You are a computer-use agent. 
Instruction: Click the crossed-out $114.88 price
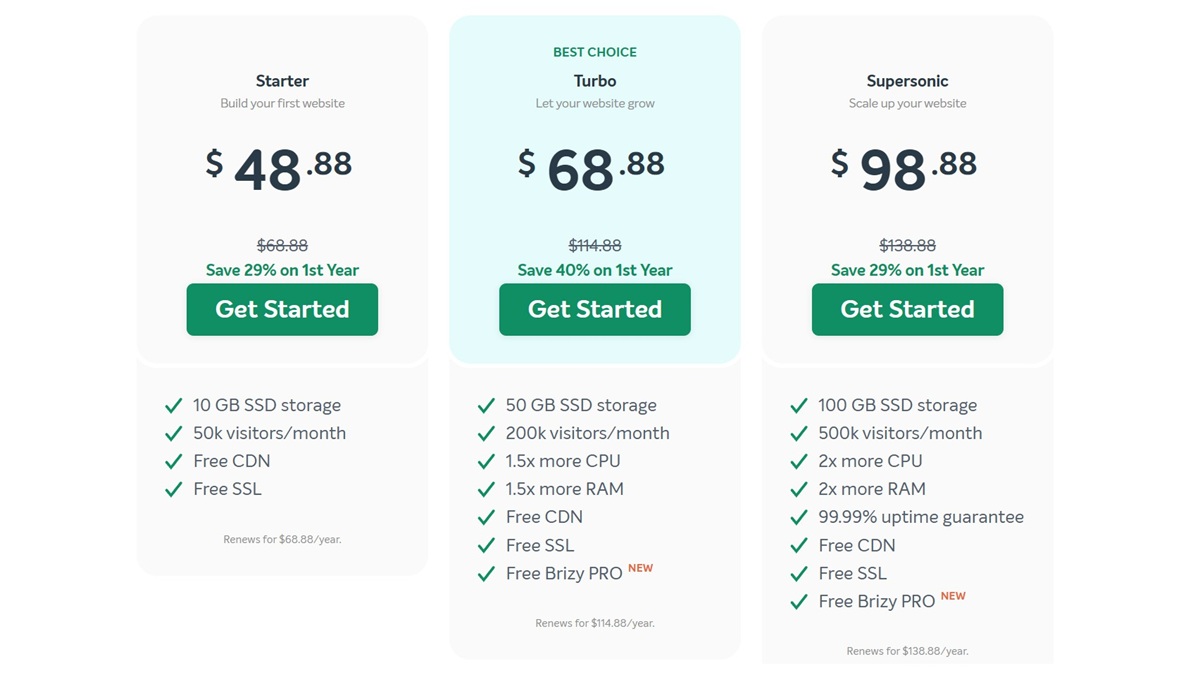tap(595, 245)
